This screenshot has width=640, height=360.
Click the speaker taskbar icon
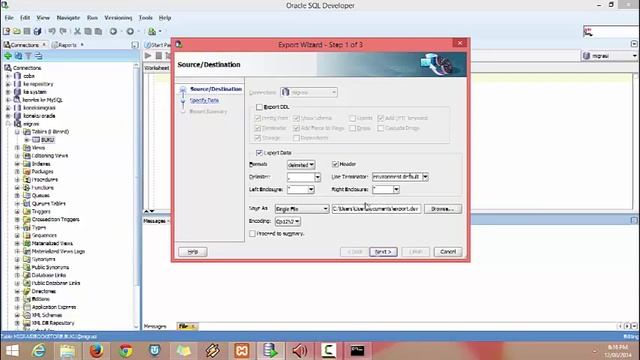[x=300, y=351]
